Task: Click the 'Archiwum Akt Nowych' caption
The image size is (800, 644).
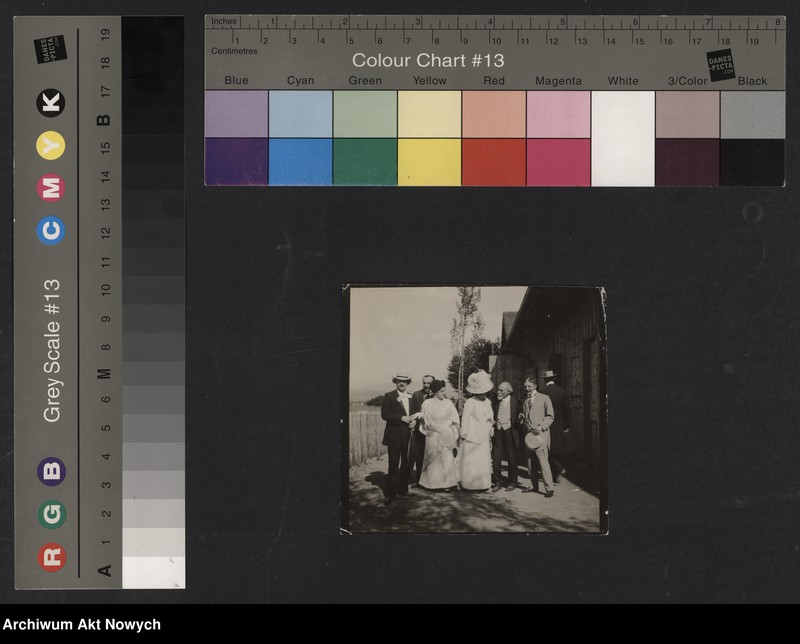Action: click(x=82, y=625)
